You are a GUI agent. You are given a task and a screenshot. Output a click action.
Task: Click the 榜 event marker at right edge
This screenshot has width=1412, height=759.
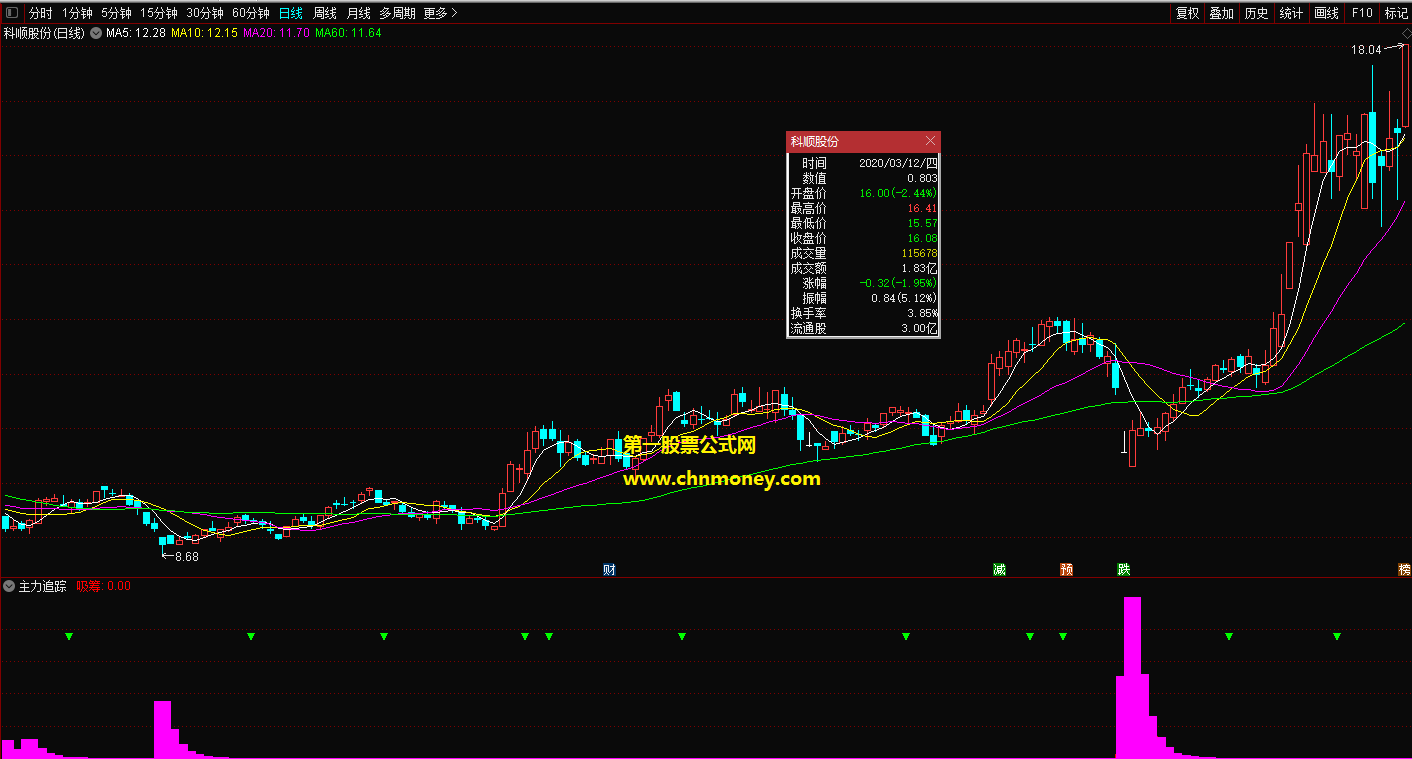[1405, 570]
